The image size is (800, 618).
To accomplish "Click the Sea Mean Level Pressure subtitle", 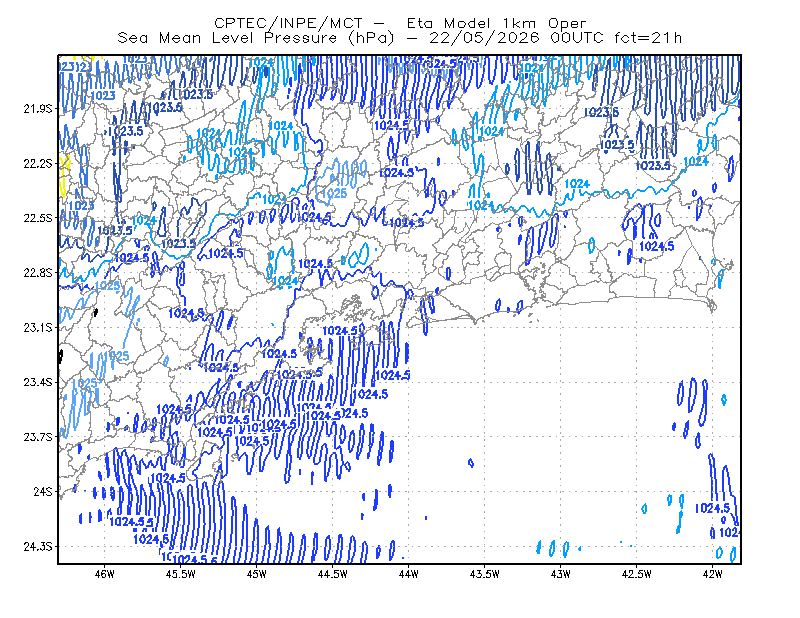I will (x=399, y=38).
